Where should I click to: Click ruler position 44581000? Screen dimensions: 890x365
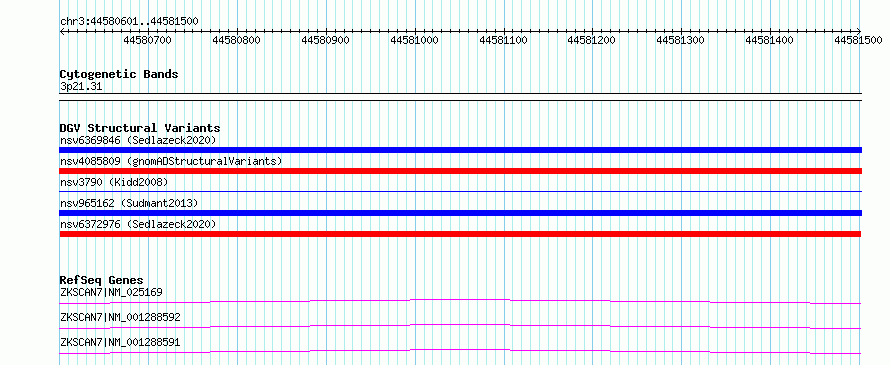pyautogui.click(x=414, y=40)
